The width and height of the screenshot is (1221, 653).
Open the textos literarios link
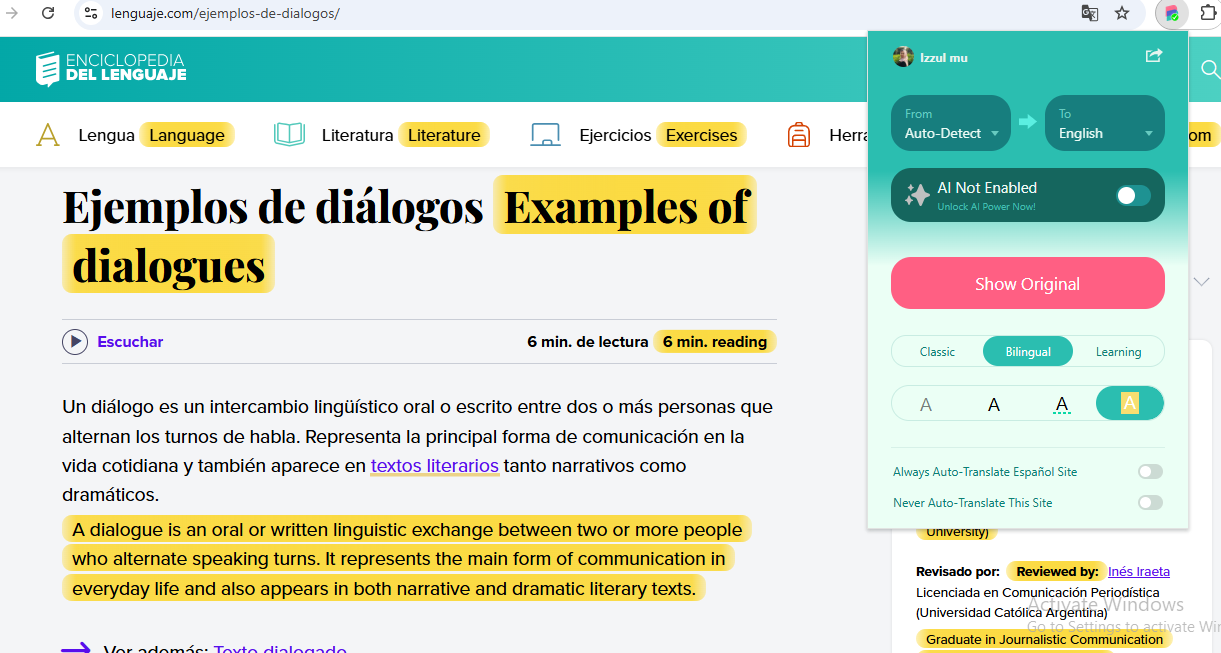click(x=434, y=466)
